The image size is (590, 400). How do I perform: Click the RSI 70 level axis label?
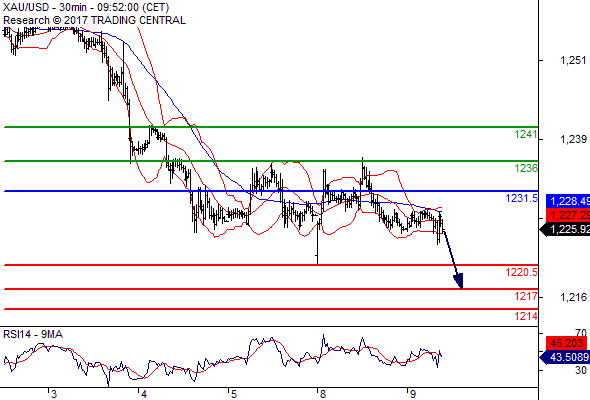pos(581,333)
